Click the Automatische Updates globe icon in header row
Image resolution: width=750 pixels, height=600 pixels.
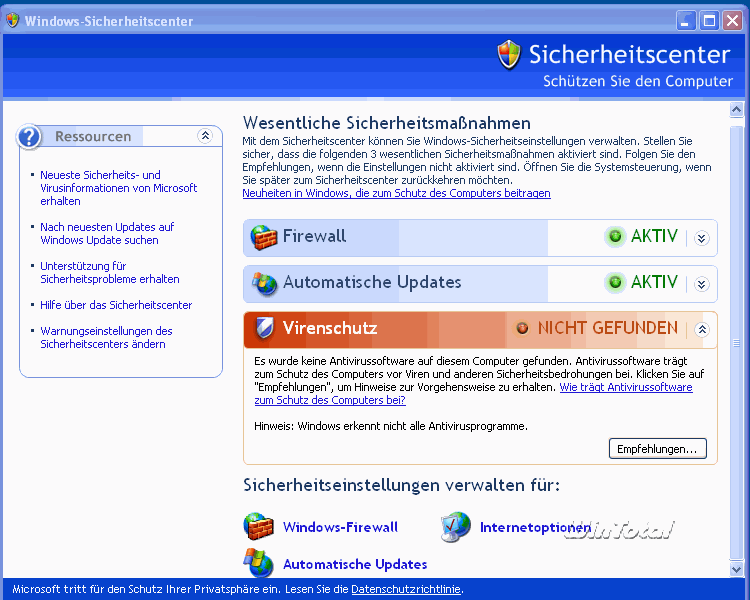265,283
